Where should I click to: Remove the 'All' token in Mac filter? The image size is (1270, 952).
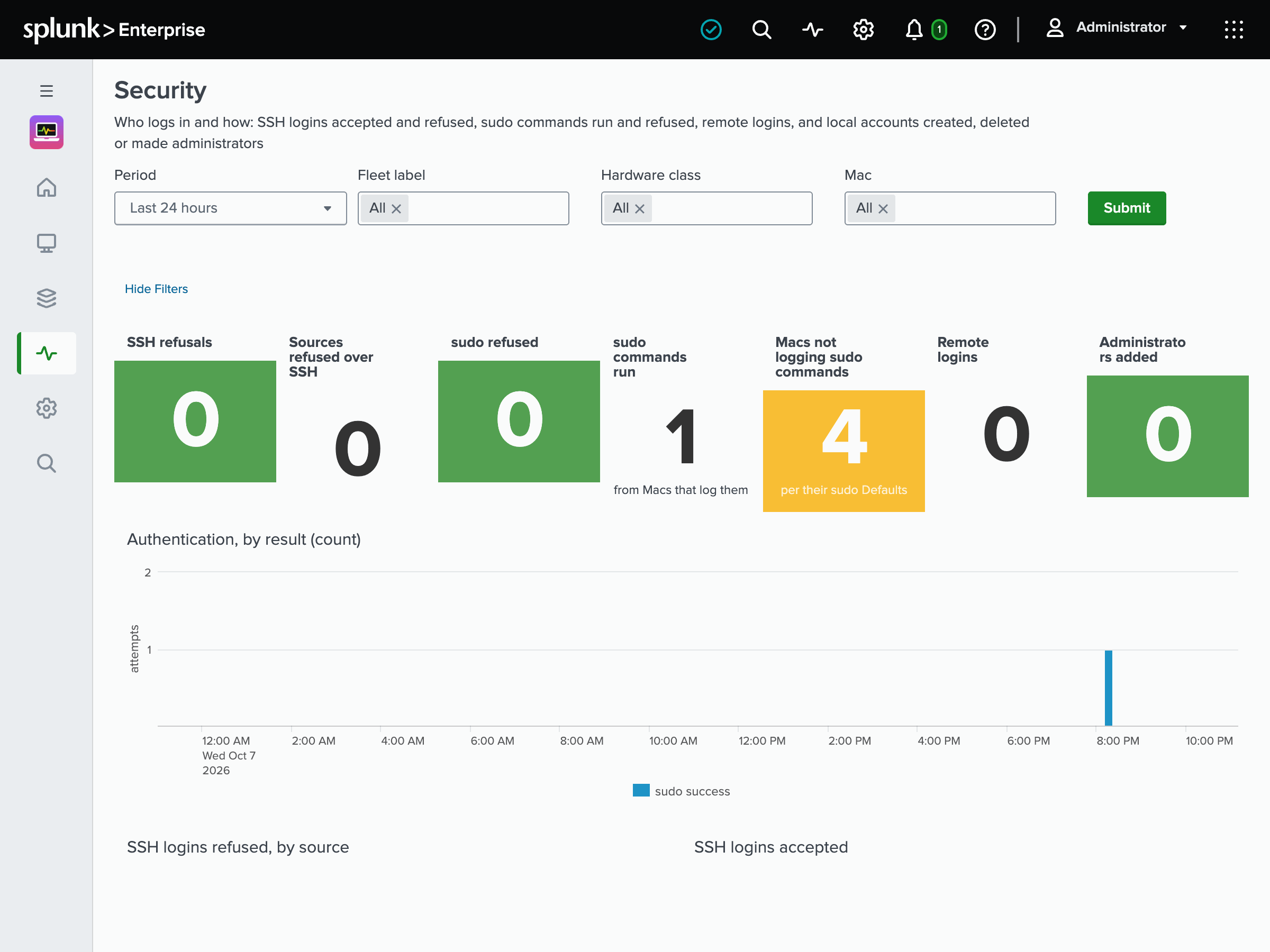(x=883, y=209)
